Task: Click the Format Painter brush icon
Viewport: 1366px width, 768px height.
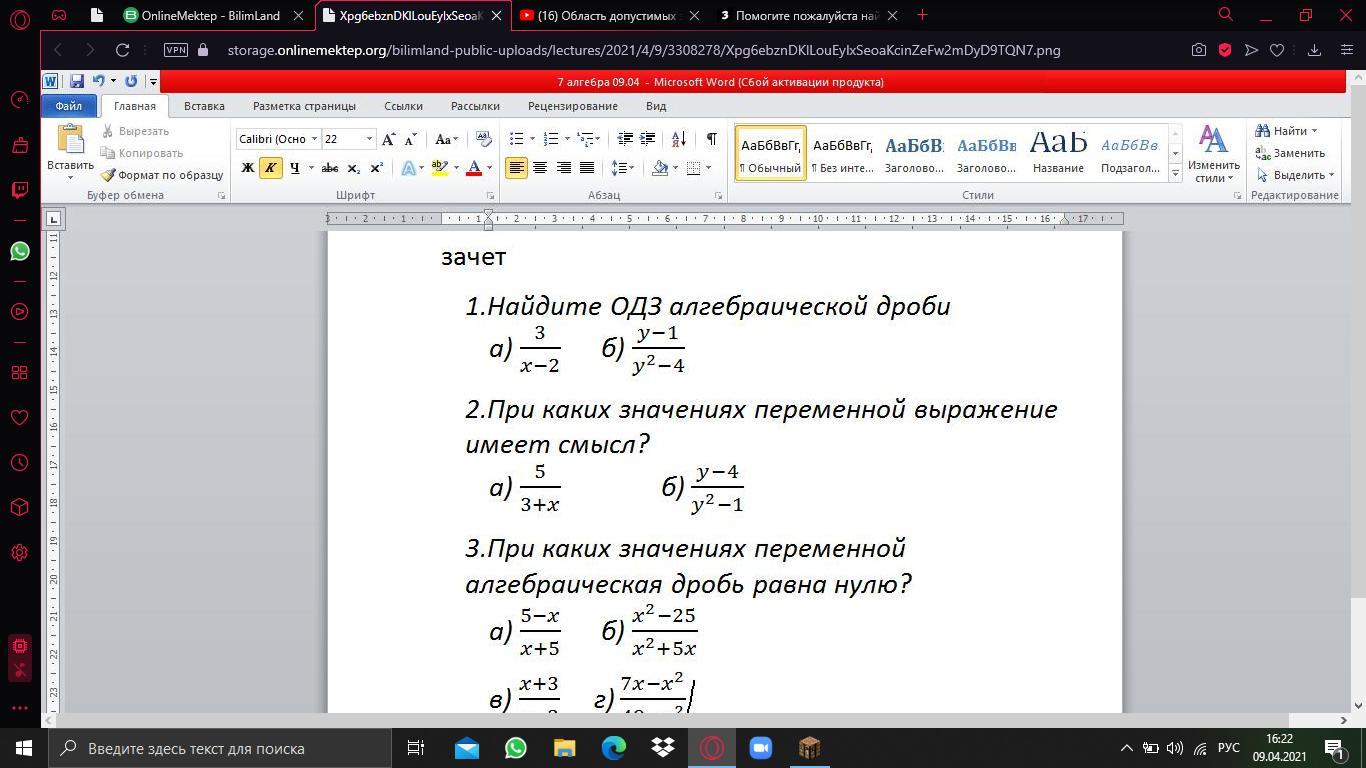Action: pos(109,175)
